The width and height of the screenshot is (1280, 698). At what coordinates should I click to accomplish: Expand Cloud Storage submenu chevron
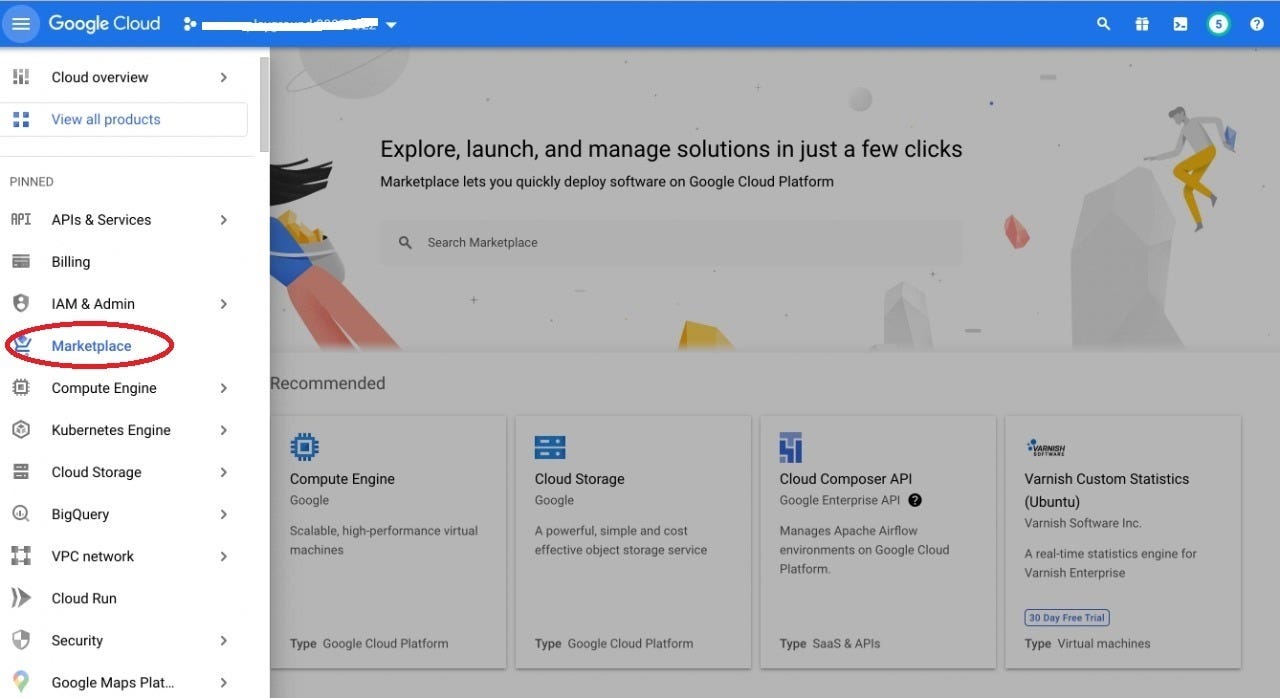(224, 471)
